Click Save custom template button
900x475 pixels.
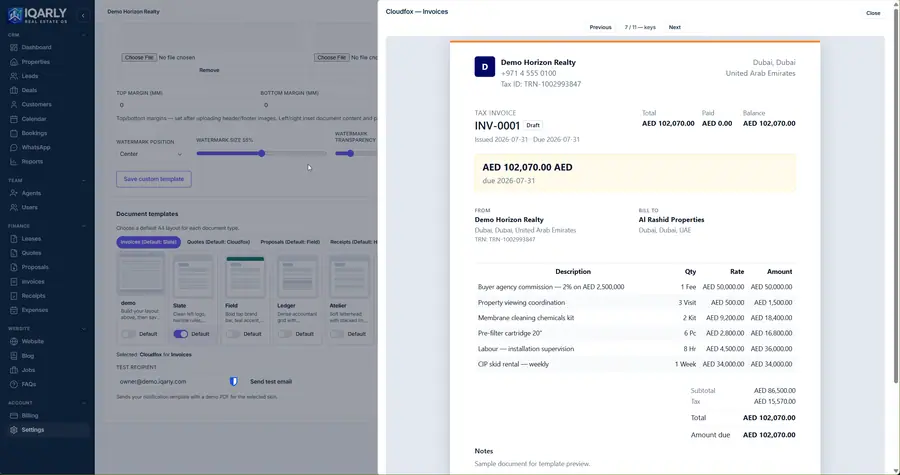pyautogui.click(x=154, y=179)
